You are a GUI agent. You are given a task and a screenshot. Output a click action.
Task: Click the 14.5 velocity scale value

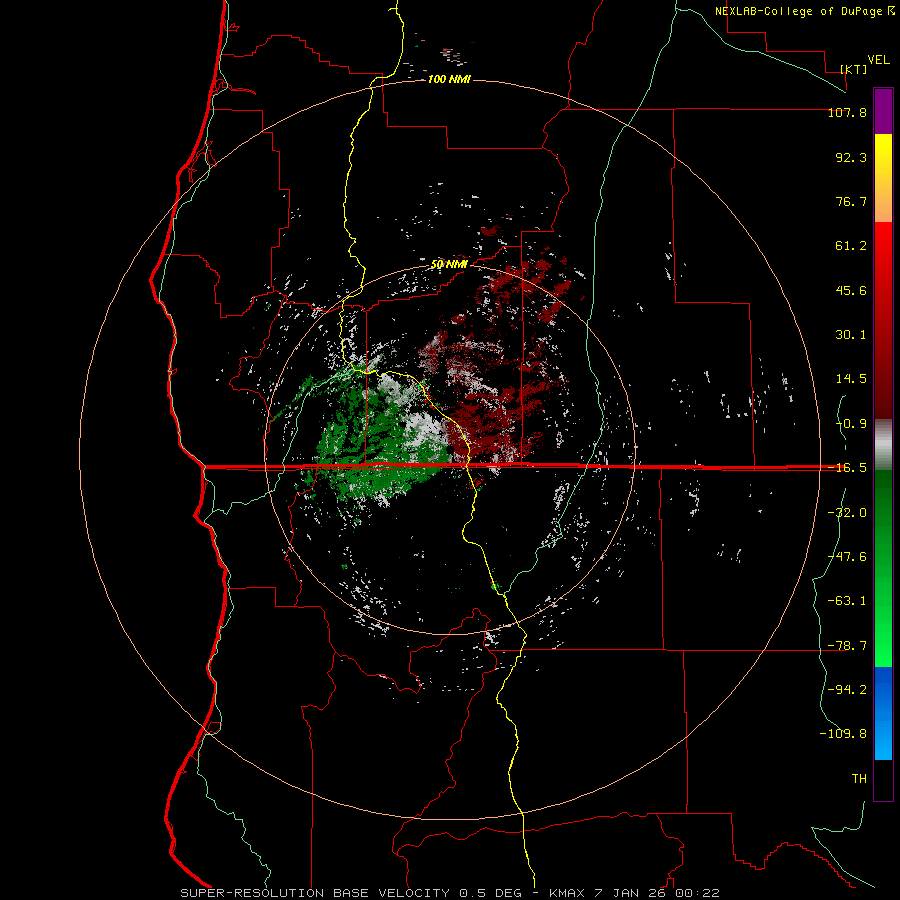tap(851, 379)
